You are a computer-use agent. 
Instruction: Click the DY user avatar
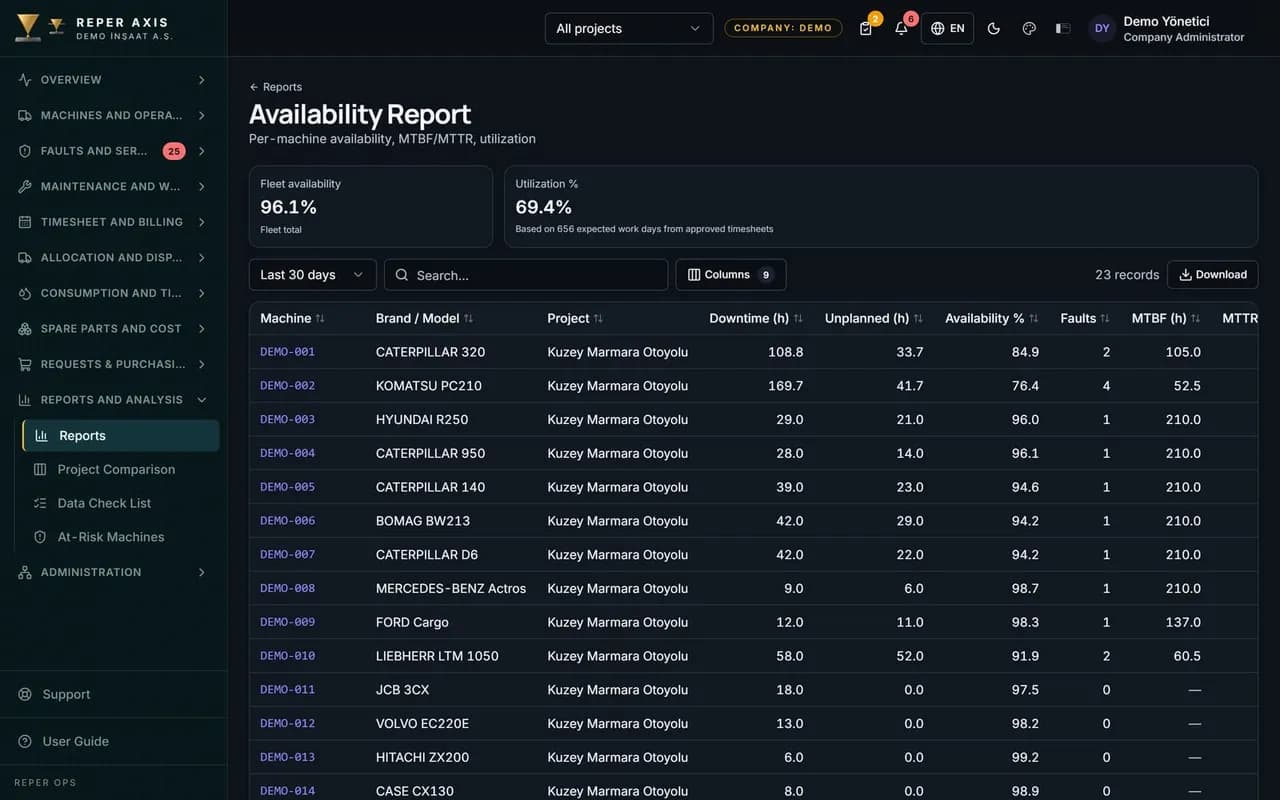point(1102,28)
